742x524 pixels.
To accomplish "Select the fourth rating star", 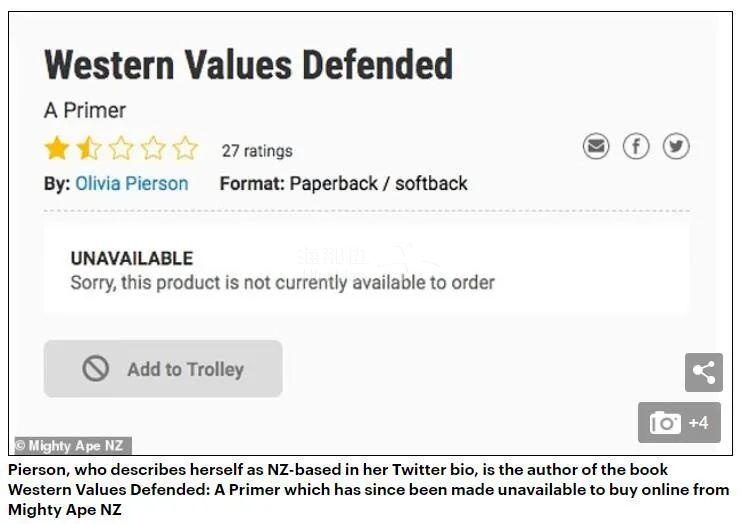I will 153,149.
